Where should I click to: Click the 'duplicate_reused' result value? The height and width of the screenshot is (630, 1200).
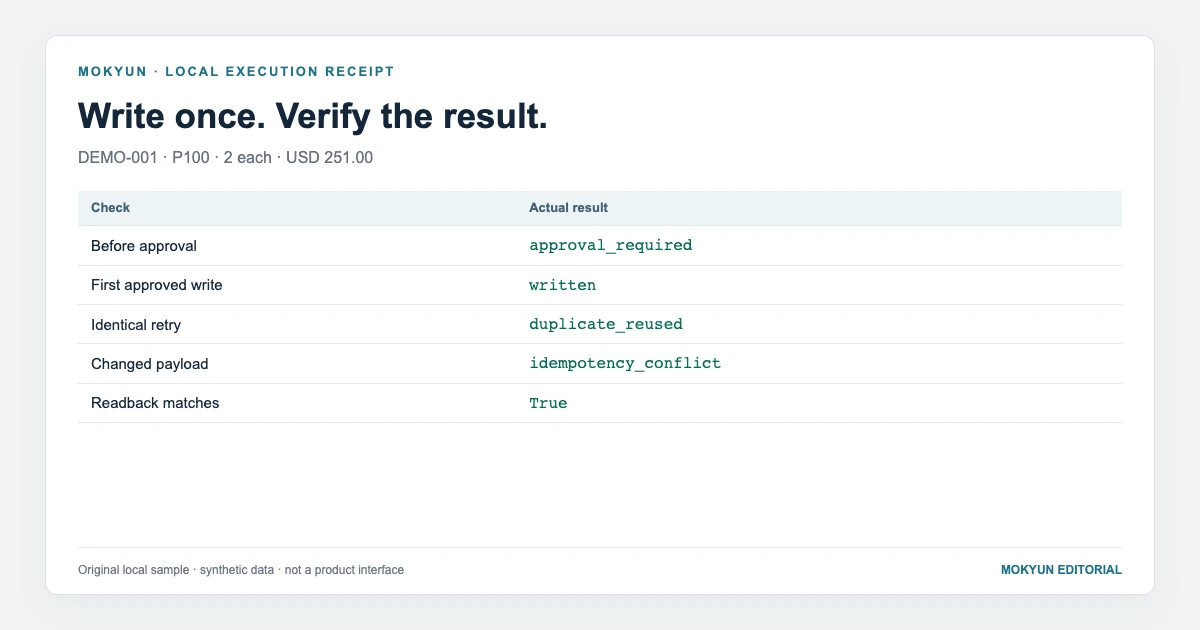[606, 324]
